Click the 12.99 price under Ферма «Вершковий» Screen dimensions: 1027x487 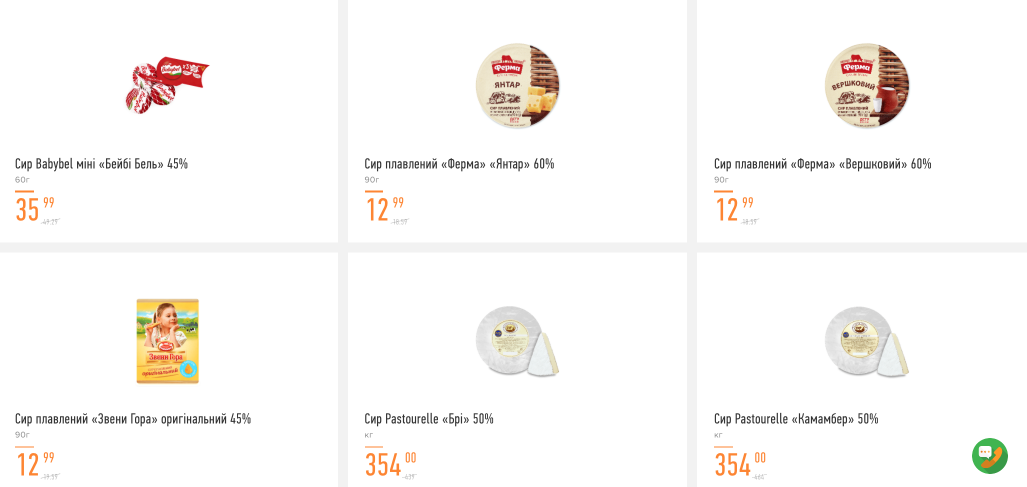point(734,209)
